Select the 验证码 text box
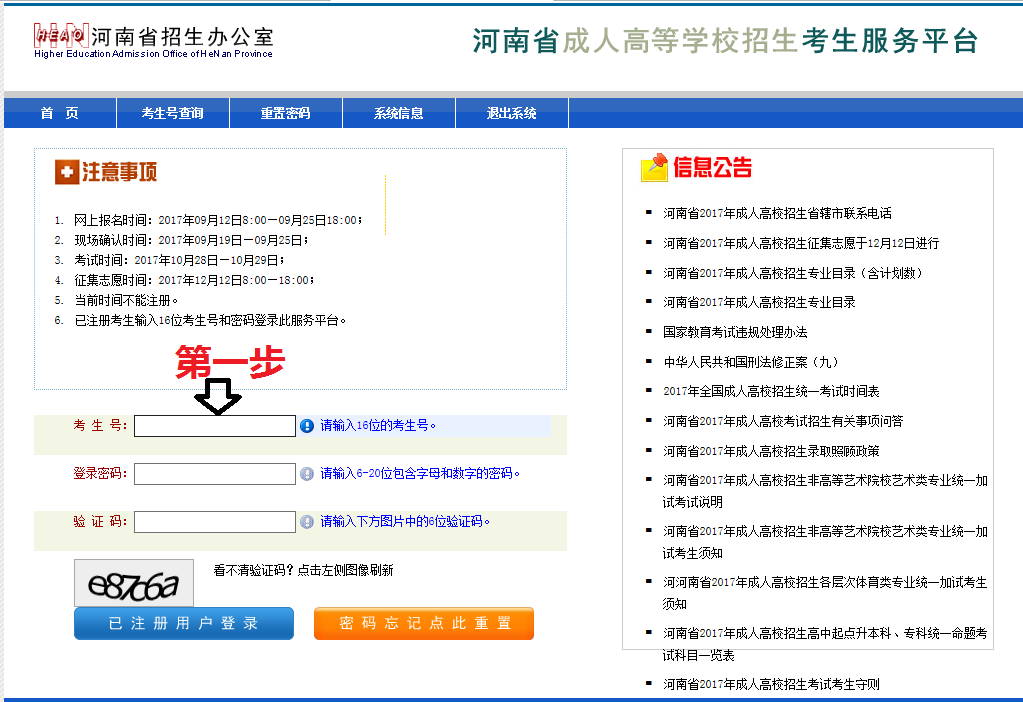The image size is (1023, 702). 215,522
